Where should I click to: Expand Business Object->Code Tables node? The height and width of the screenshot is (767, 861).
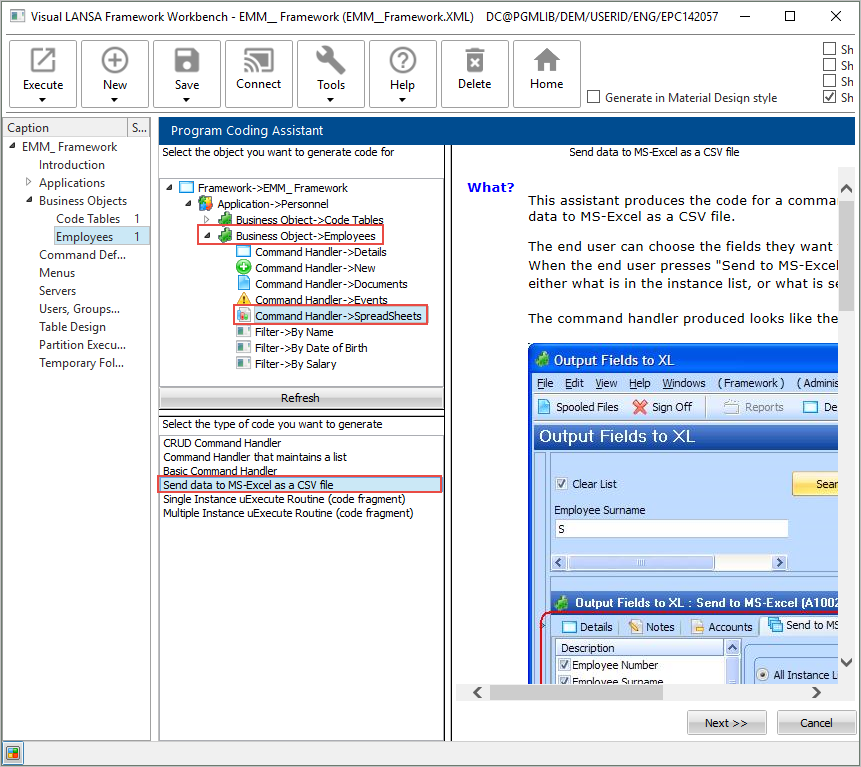[x=207, y=219]
